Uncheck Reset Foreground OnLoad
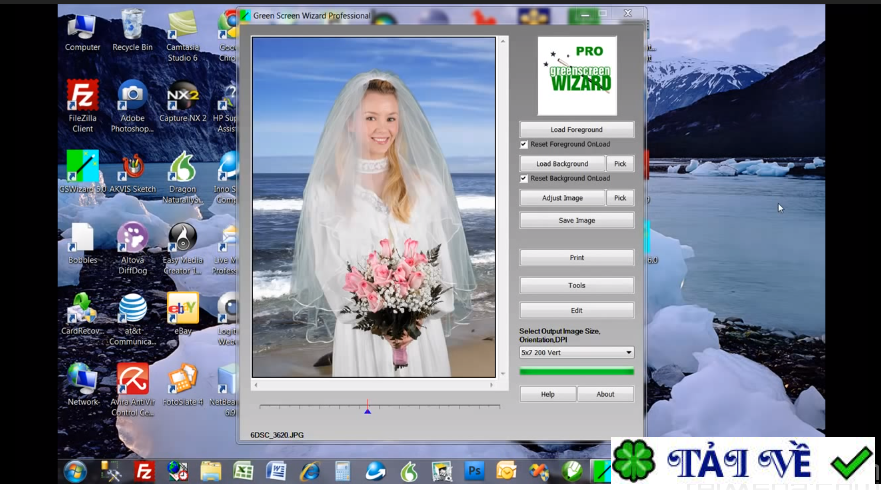This screenshot has width=881, height=490. 524,145
